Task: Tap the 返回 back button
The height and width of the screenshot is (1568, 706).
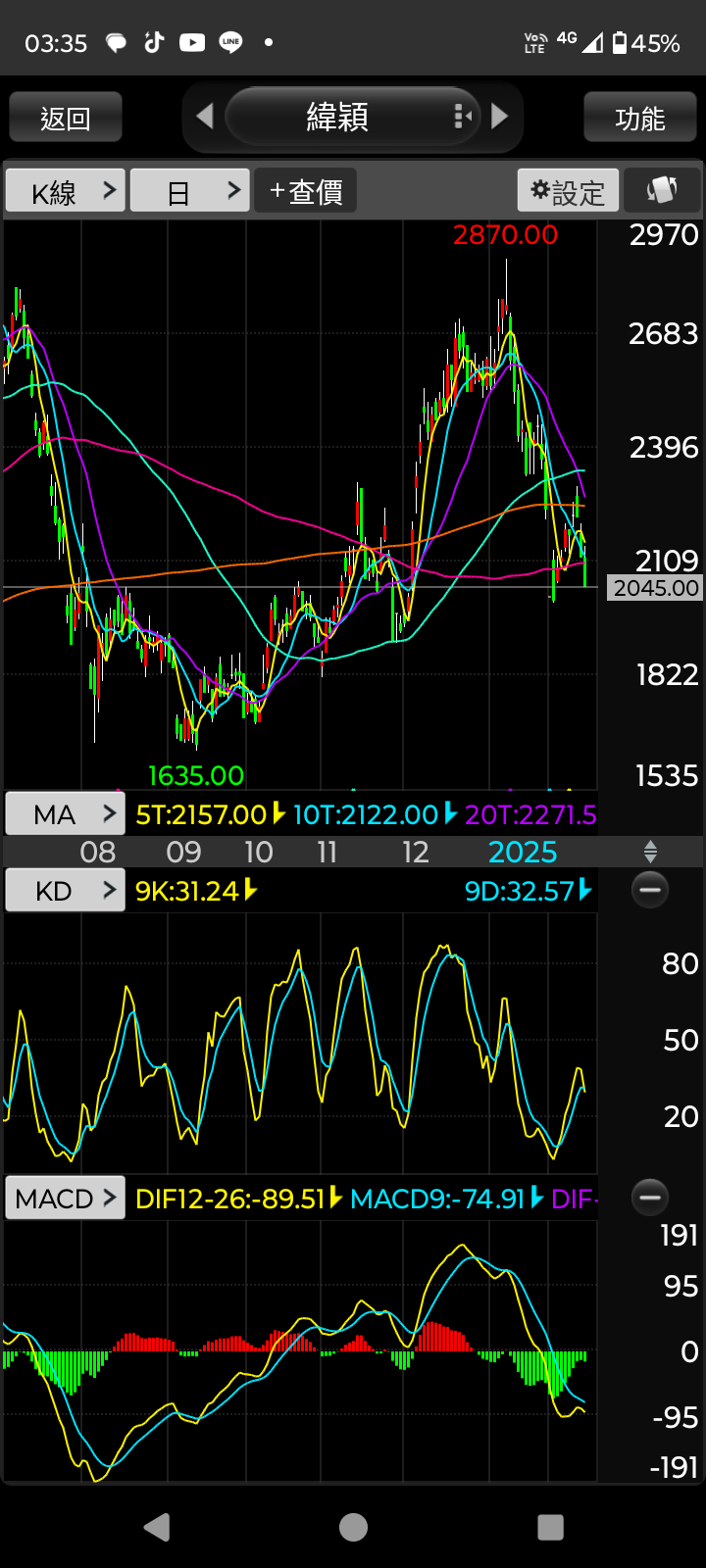Action: tap(66, 118)
